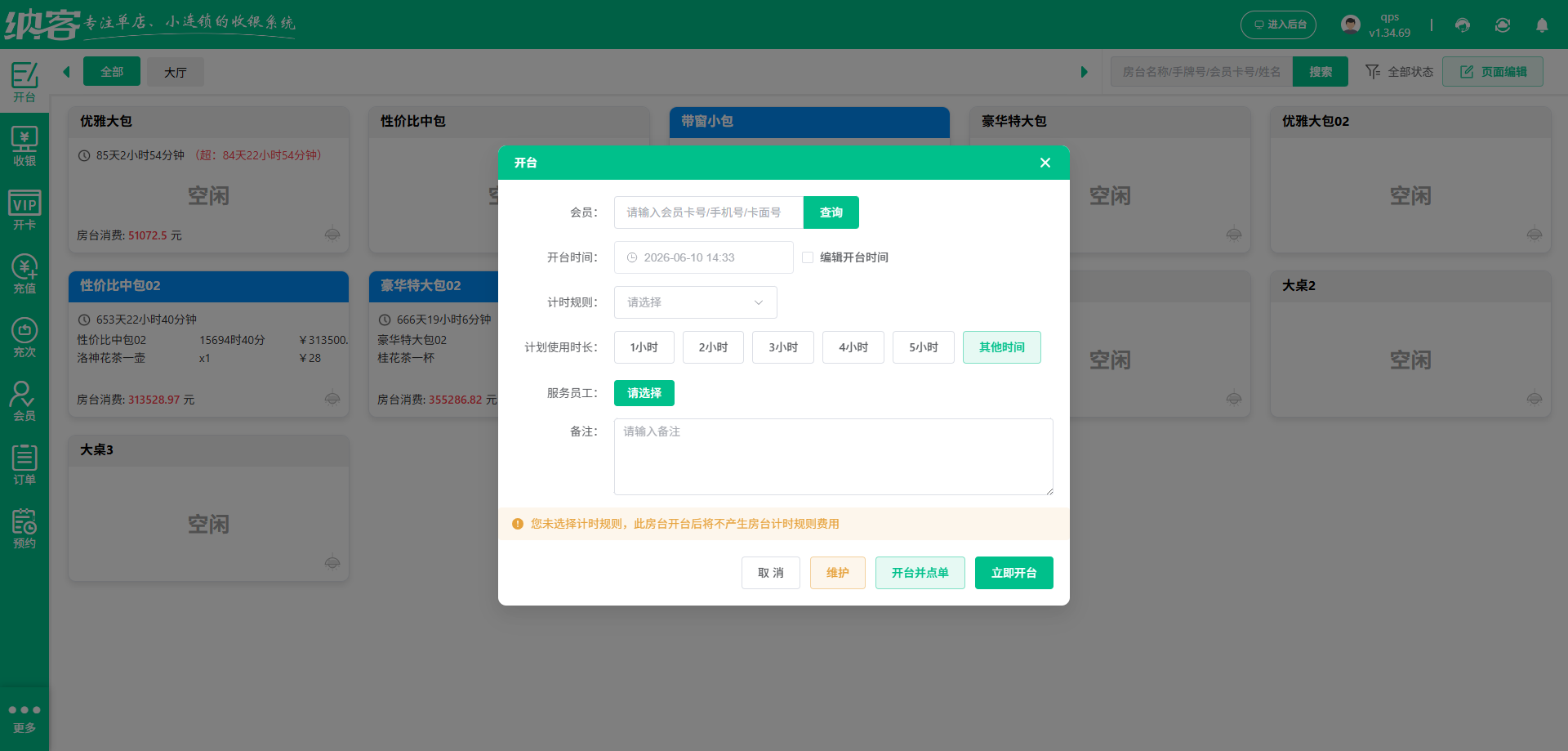The width and height of the screenshot is (1568, 751).
Task: Open the 大桌2 room card
Action: [x=1410, y=344]
